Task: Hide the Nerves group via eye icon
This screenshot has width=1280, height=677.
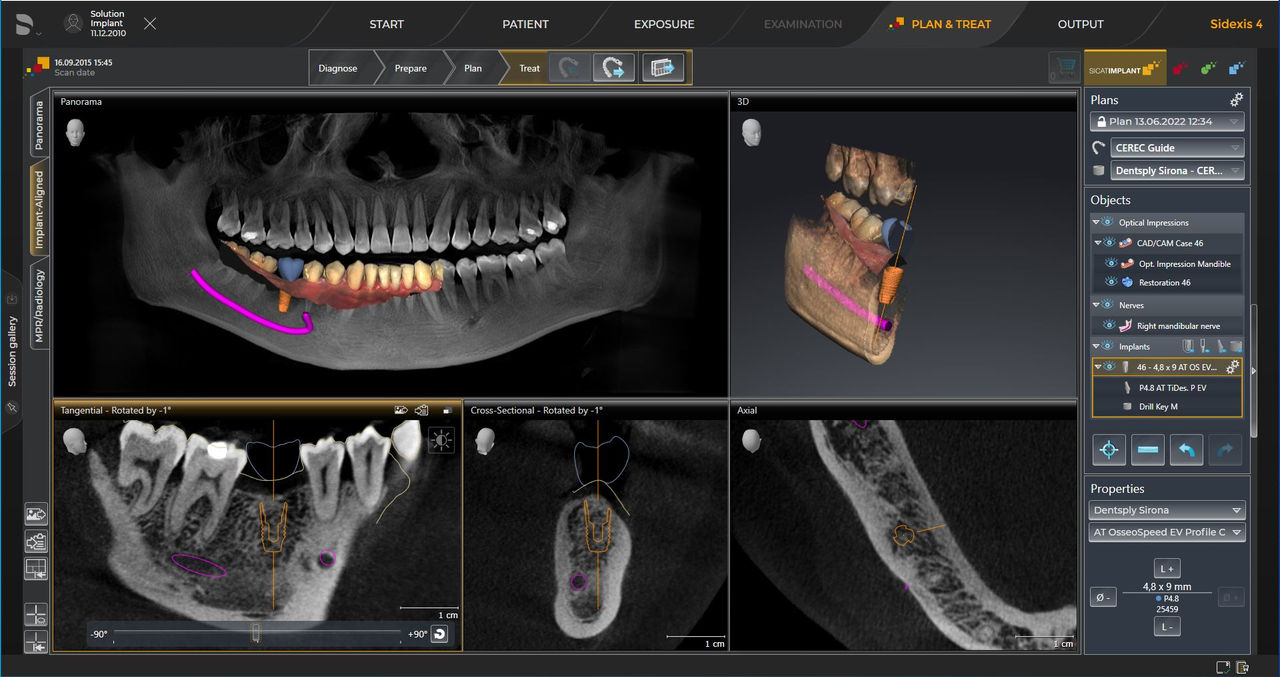Action: tap(1106, 305)
